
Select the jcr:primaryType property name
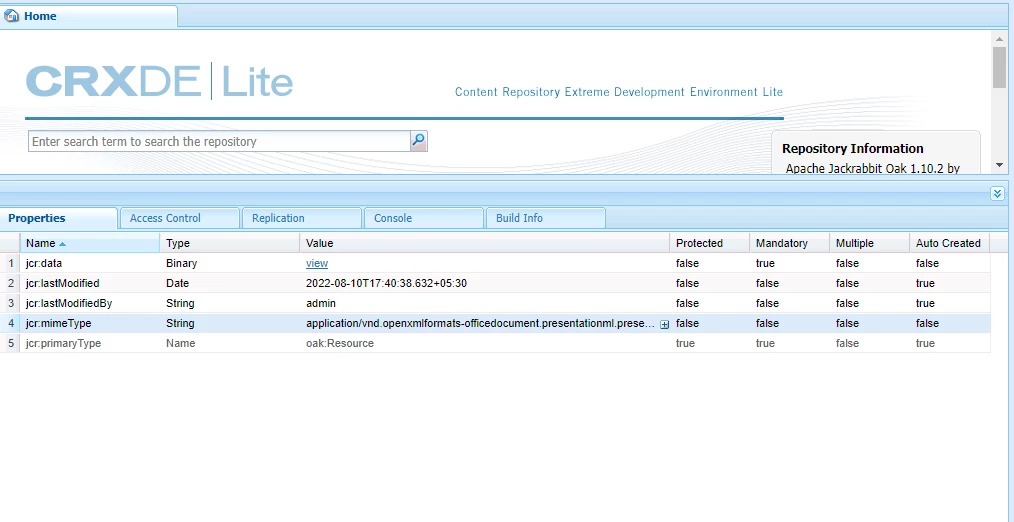tap(63, 343)
